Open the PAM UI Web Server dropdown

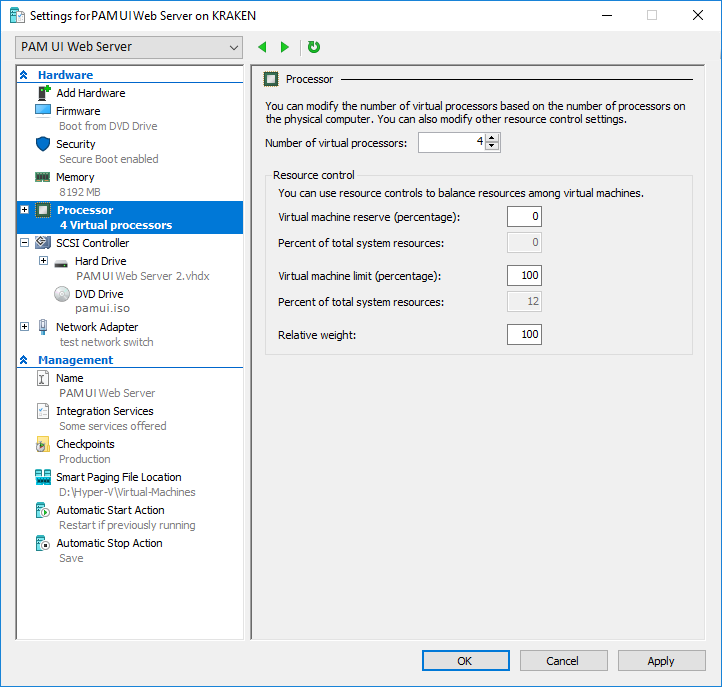pos(129,47)
